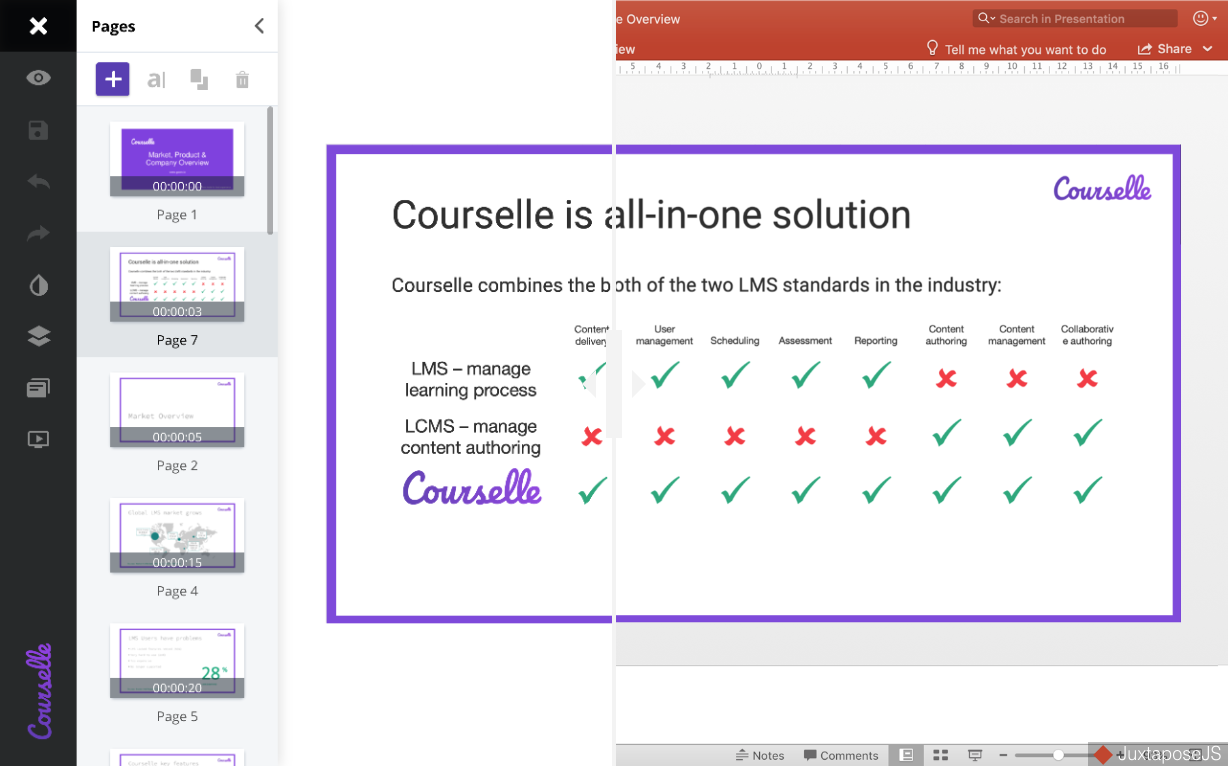Open the layers stack icon in sidebar
Viewport: 1228px width, 766px height.
[38, 336]
